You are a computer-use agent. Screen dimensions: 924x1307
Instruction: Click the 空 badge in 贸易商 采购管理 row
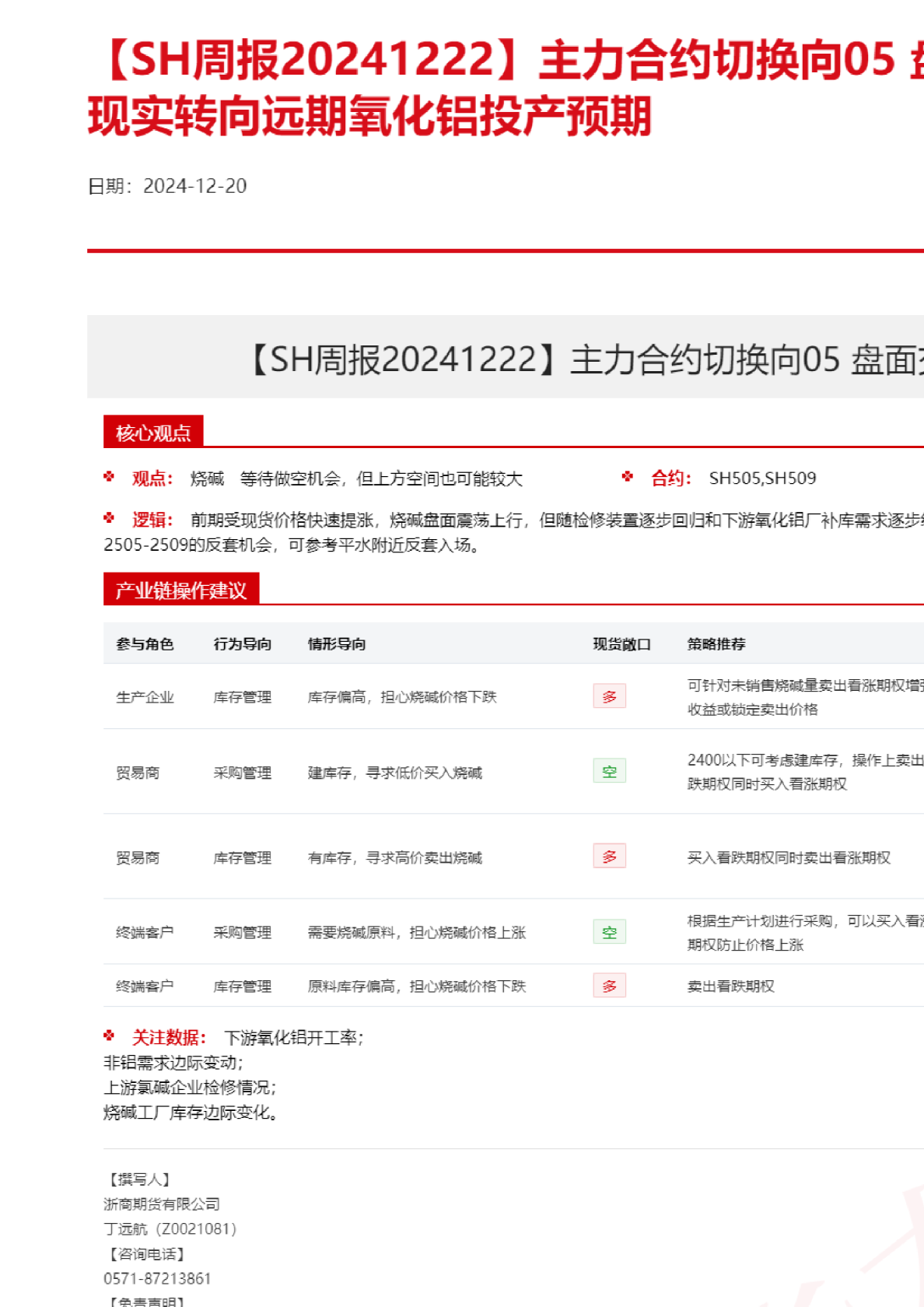tap(609, 771)
